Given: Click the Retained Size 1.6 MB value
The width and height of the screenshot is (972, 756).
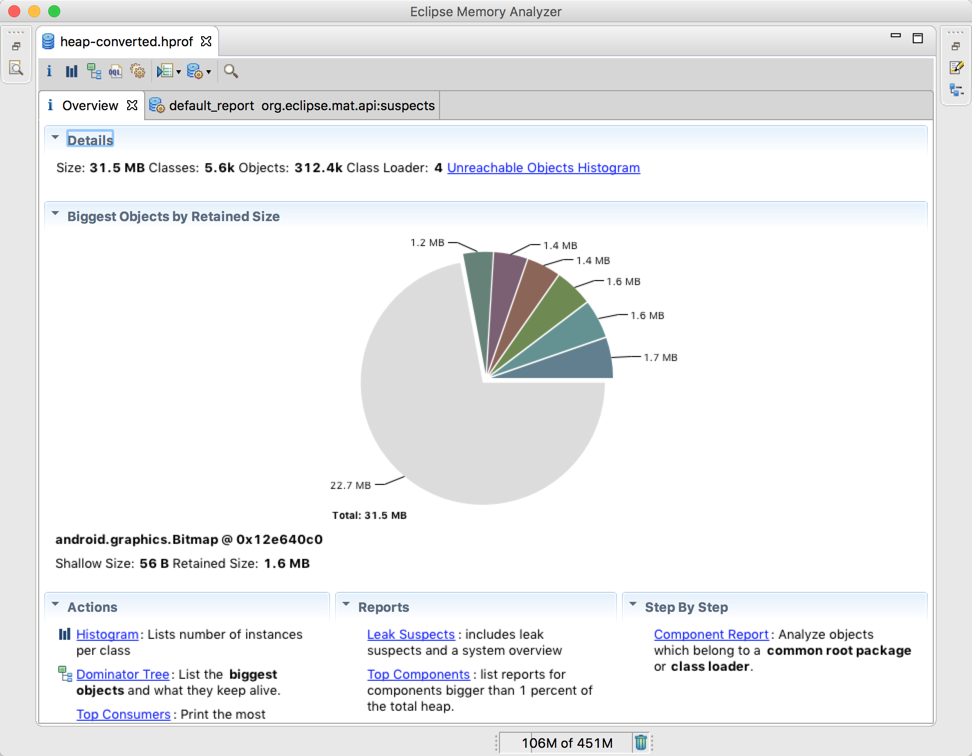Looking at the screenshot, I should coord(287,564).
